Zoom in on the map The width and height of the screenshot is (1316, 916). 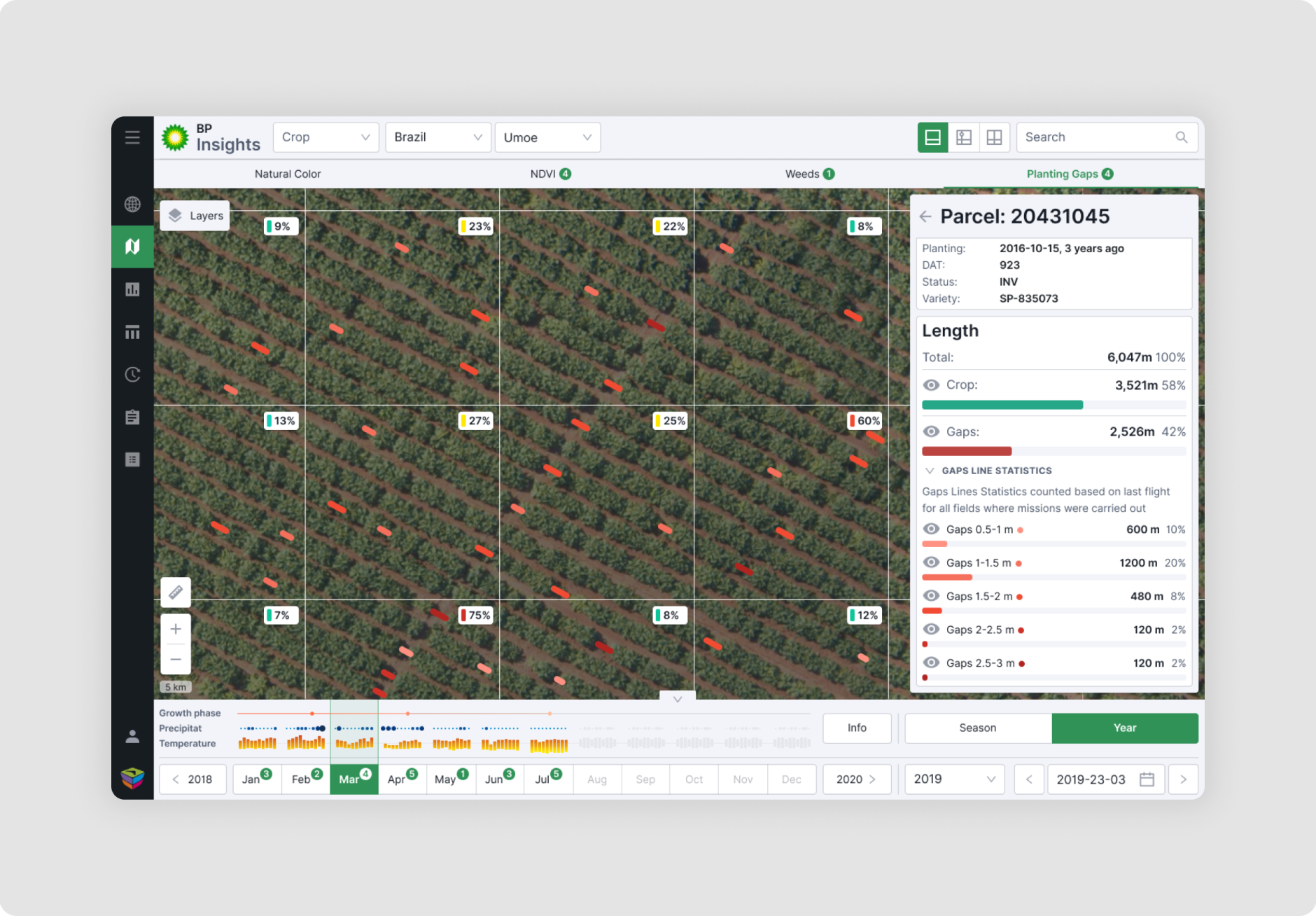(176, 629)
